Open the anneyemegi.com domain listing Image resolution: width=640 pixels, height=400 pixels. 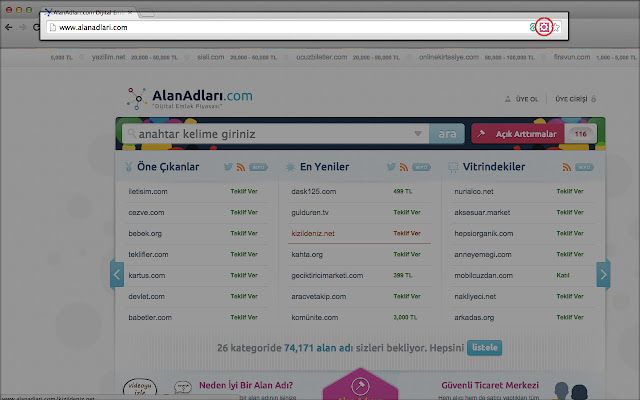pyautogui.click(x=482, y=255)
